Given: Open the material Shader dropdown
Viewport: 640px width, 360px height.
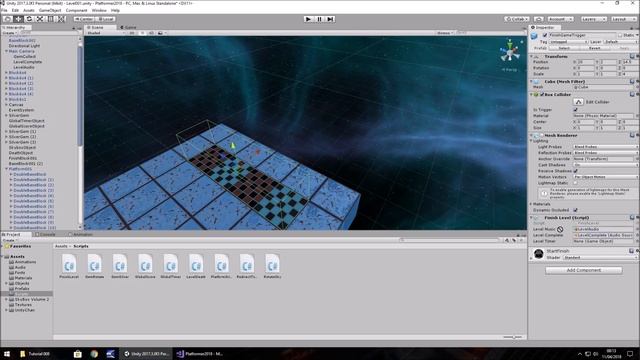Looking at the screenshot, I should point(600,258).
